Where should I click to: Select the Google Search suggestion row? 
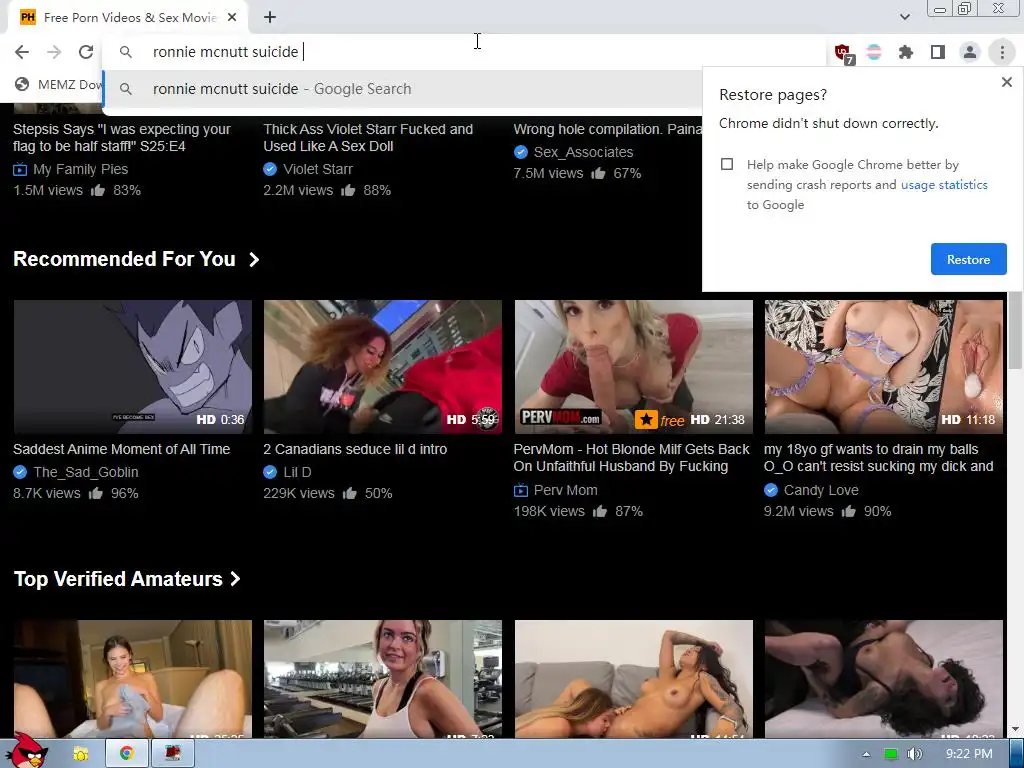tap(402, 89)
